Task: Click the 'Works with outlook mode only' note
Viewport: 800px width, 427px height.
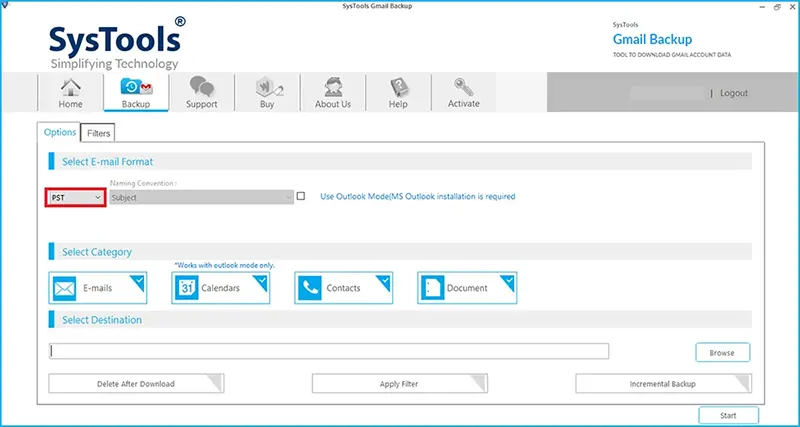Action: coord(225,265)
